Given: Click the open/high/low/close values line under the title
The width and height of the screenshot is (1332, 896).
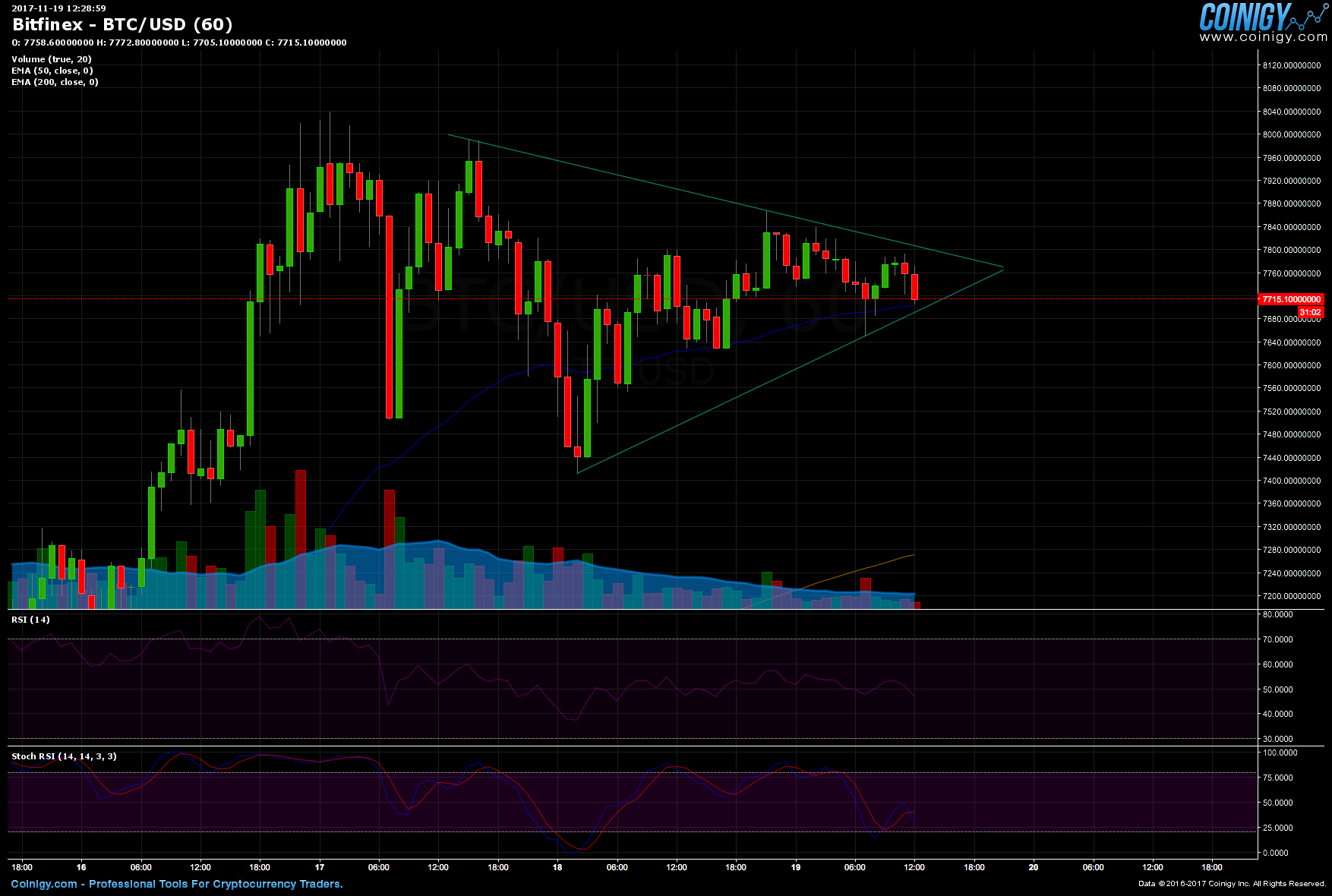Looking at the screenshot, I should tap(179, 43).
